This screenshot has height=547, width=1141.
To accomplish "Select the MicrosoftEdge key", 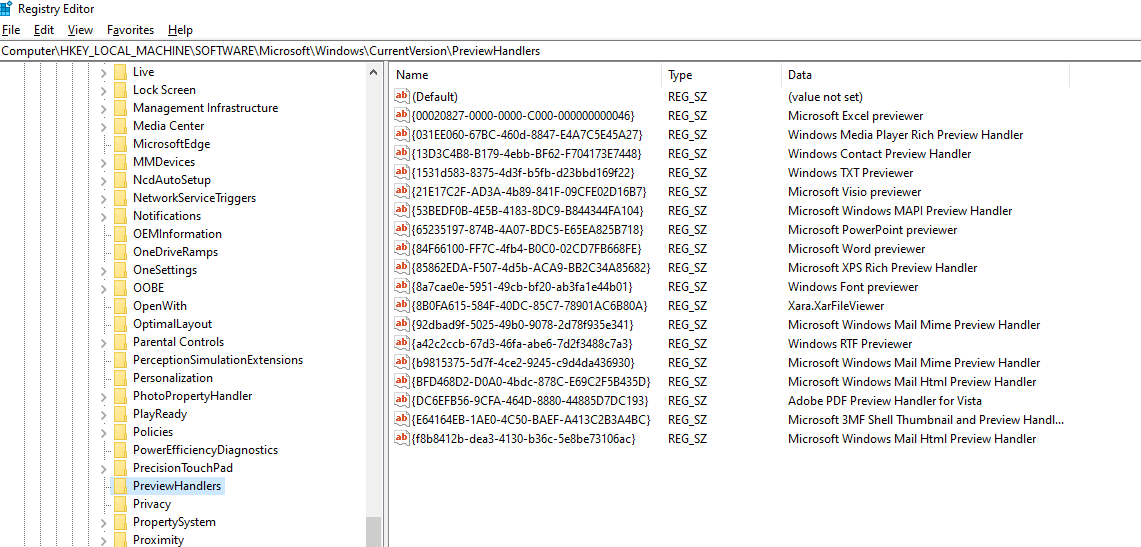I will pos(171,144).
